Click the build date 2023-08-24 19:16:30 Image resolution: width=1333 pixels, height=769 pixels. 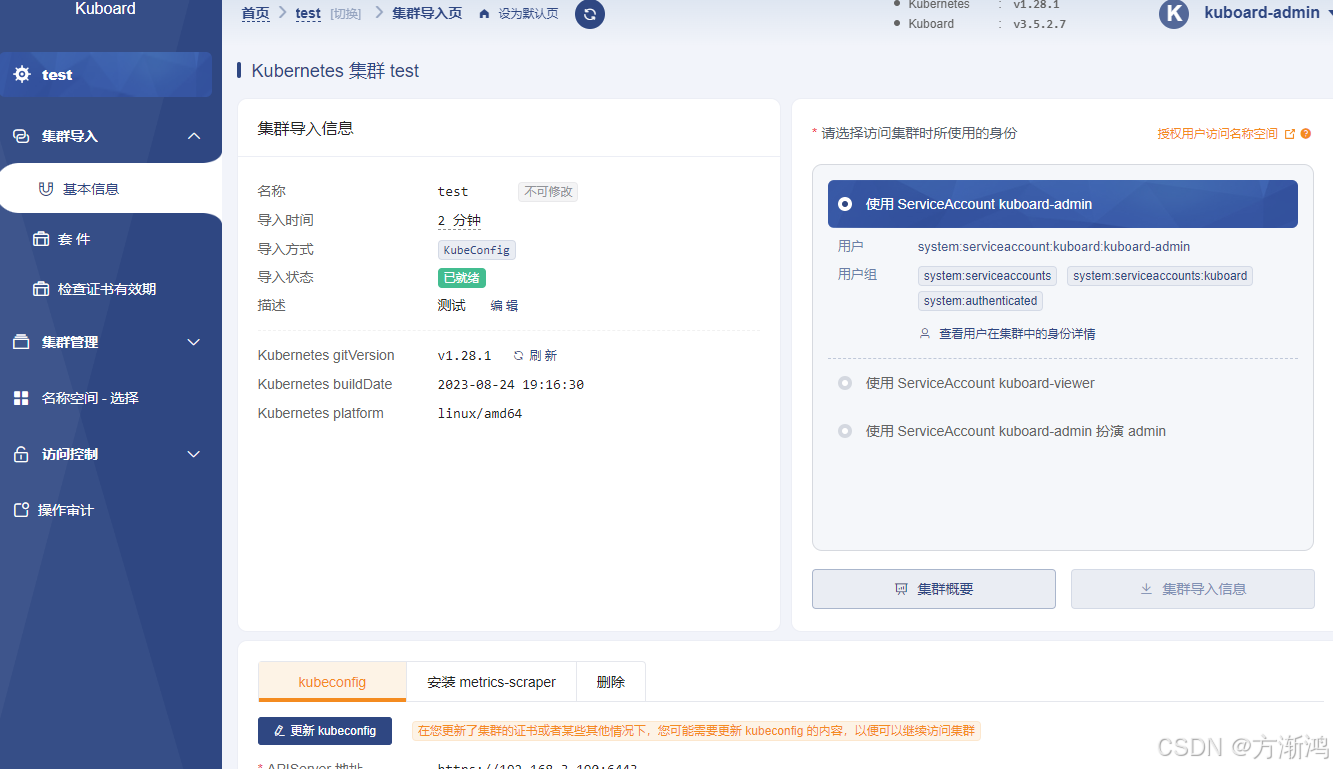(511, 385)
